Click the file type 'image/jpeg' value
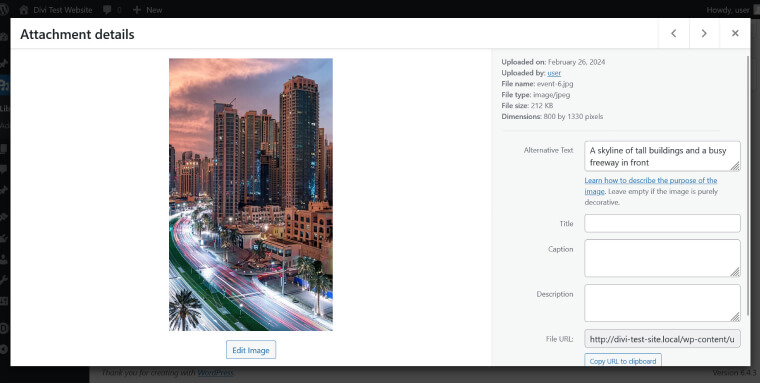760x383 pixels. click(552, 95)
